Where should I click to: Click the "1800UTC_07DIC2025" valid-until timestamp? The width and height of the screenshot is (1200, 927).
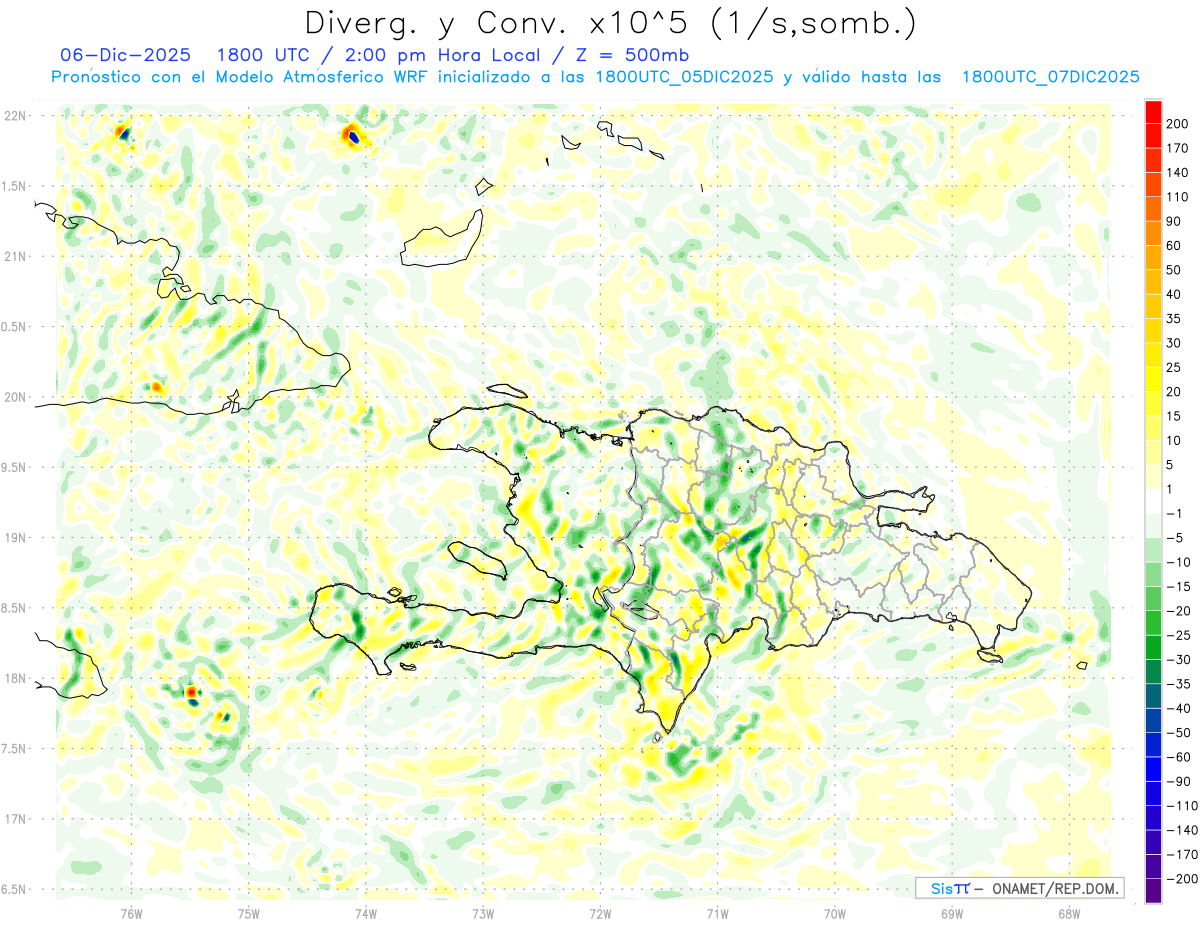(x=1051, y=77)
